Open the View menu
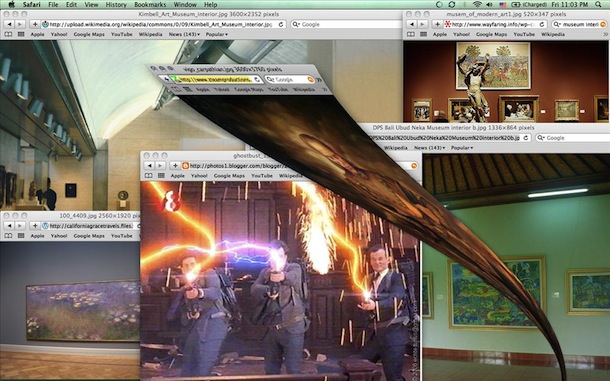 [x=91, y=5]
